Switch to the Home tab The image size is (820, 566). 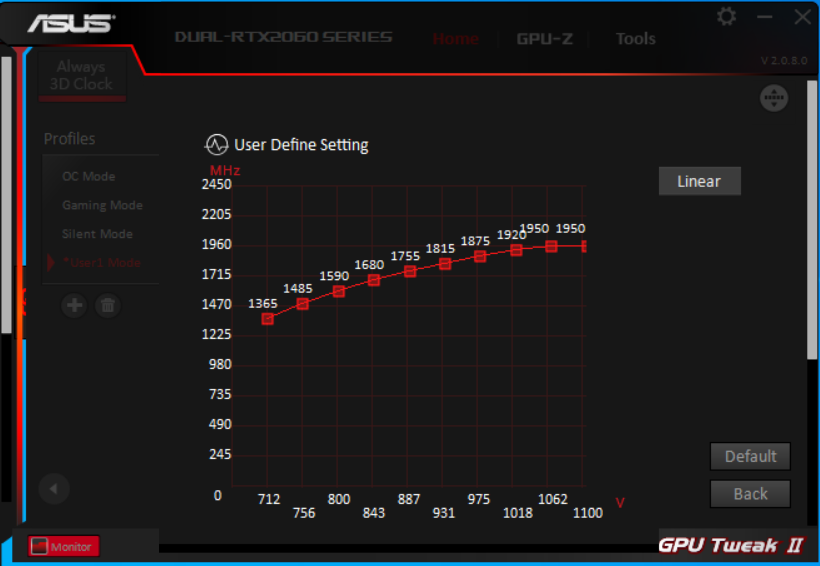pyautogui.click(x=455, y=39)
